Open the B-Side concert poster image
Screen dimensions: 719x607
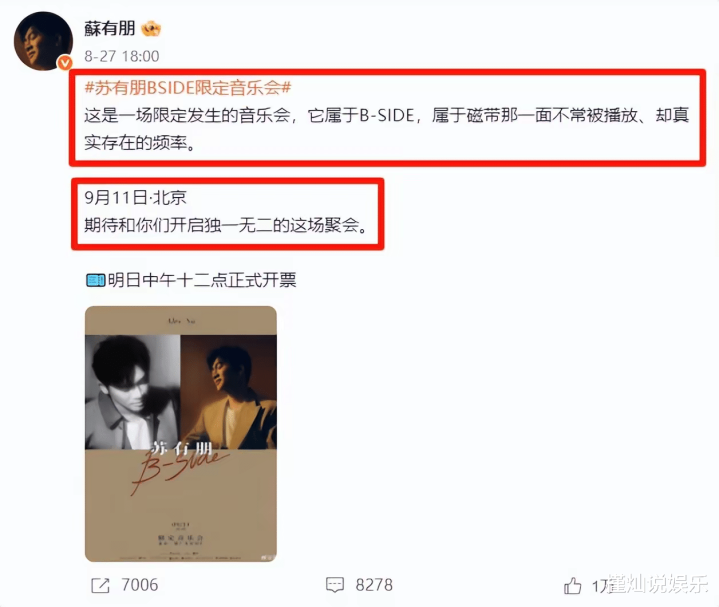181,434
